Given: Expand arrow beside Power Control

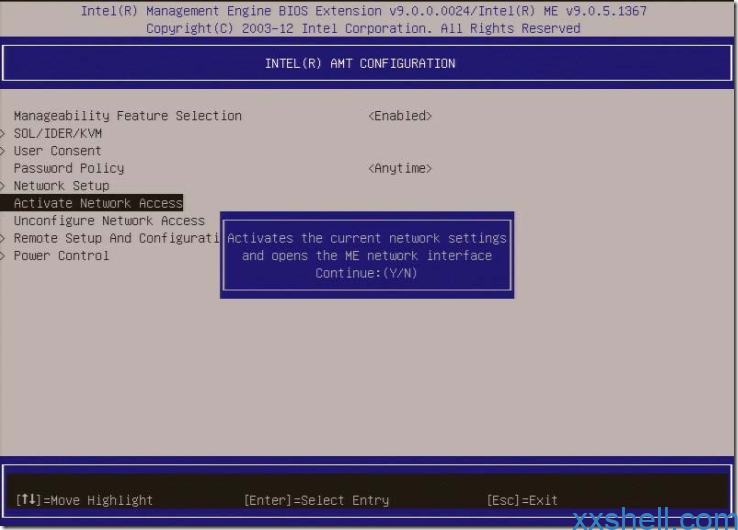Looking at the screenshot, I should point(3,256).
